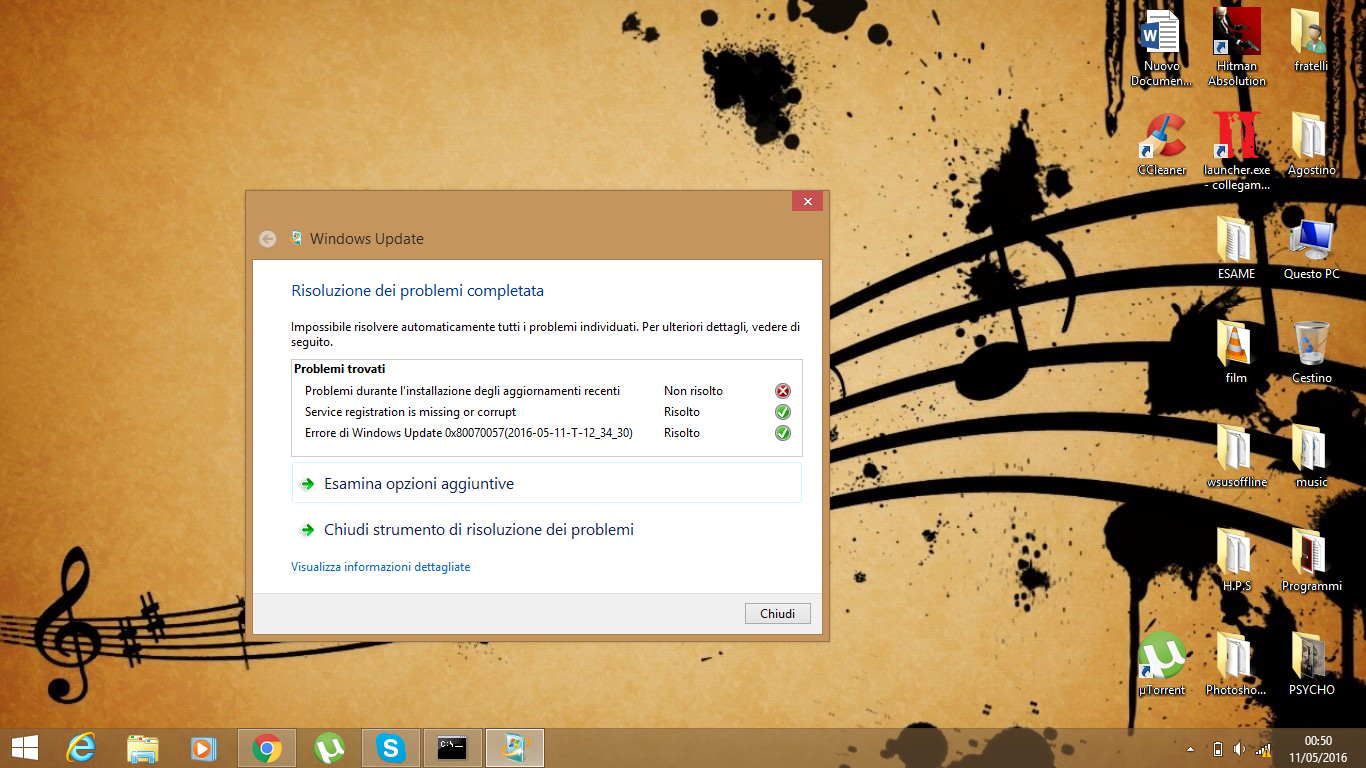Open the wsusoffline folder on desktop
The height and width of the screenshot is (768, 1366).
(x=1236, y=456)
